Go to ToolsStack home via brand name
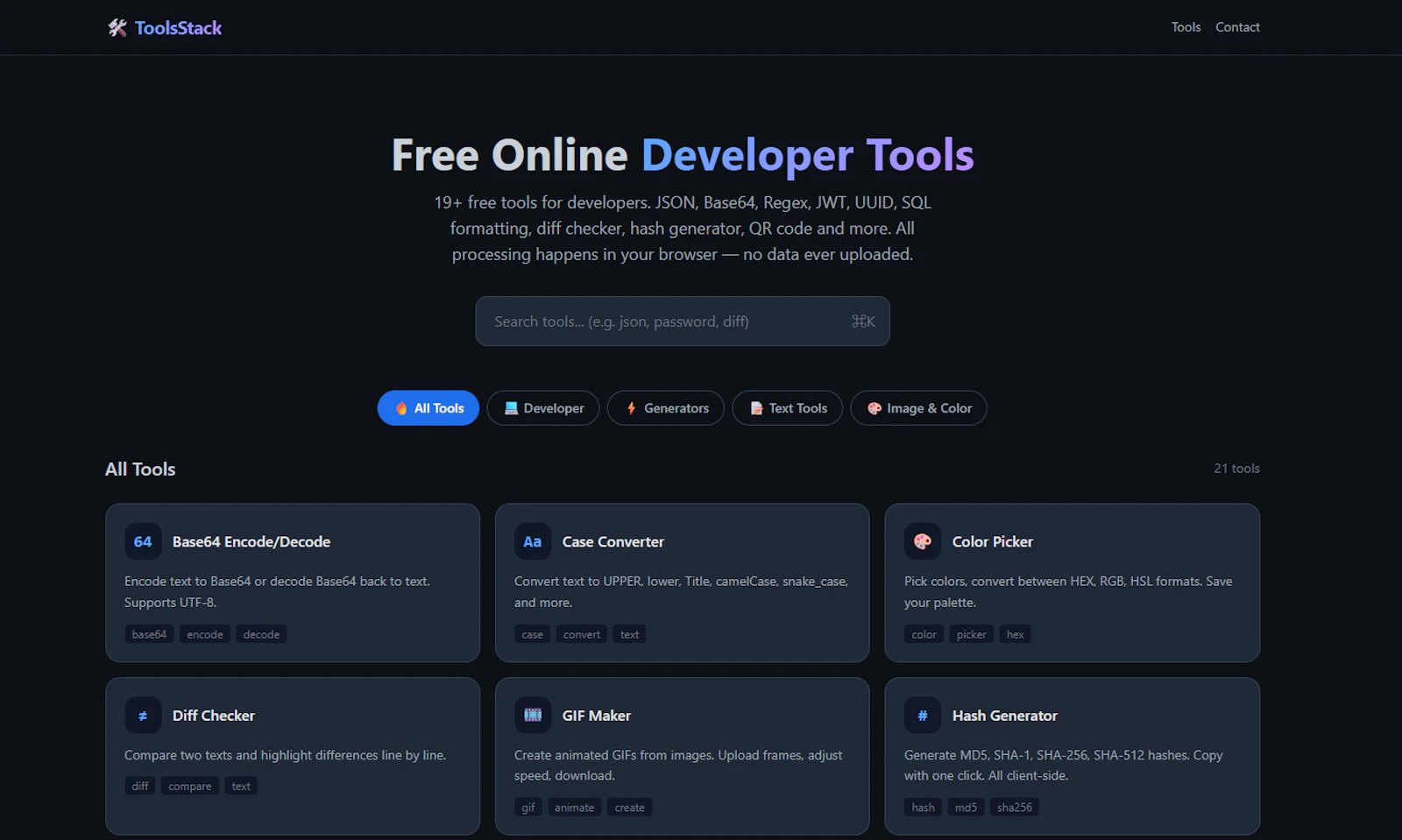 tap(178, 28)
